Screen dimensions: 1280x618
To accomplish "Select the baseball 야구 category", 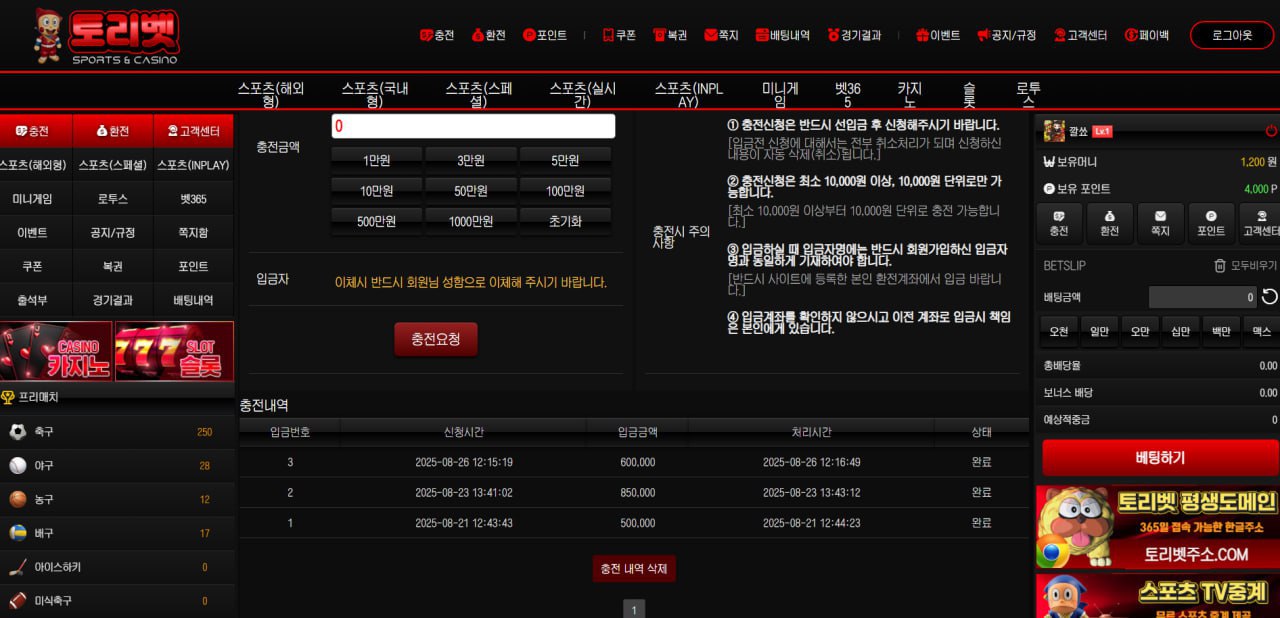I will tap(117, 466).
